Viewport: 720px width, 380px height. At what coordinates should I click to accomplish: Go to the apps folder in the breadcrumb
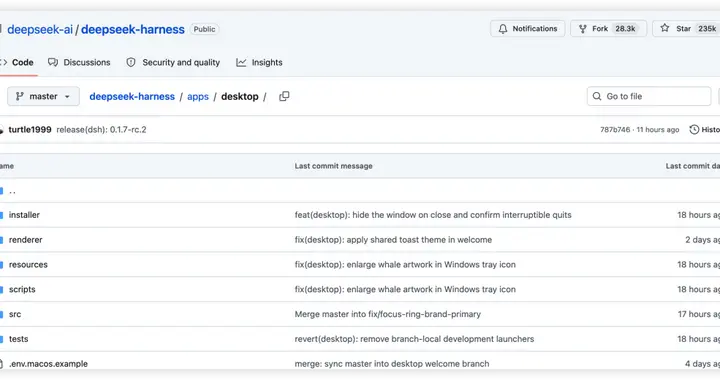tap(198, 96)
